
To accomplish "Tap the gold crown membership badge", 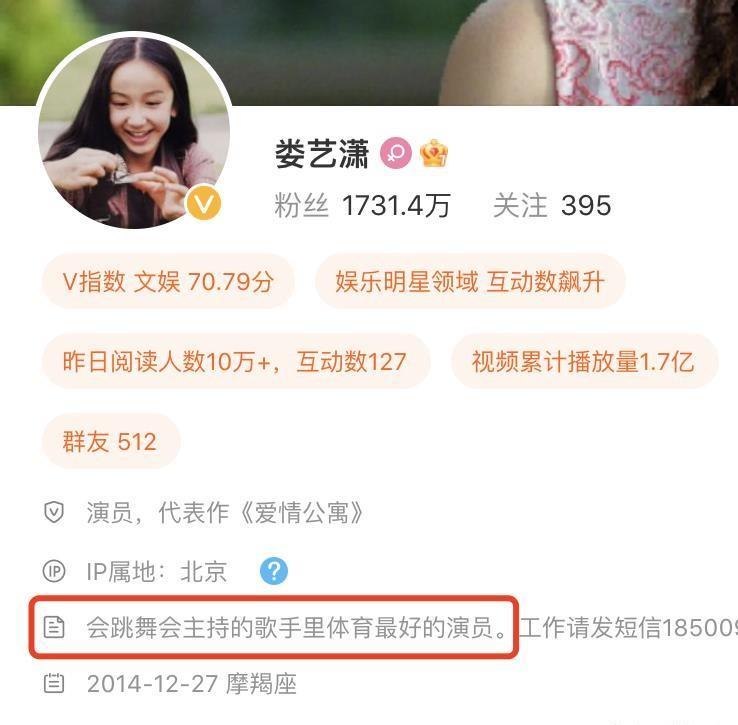I will (434, 153).
